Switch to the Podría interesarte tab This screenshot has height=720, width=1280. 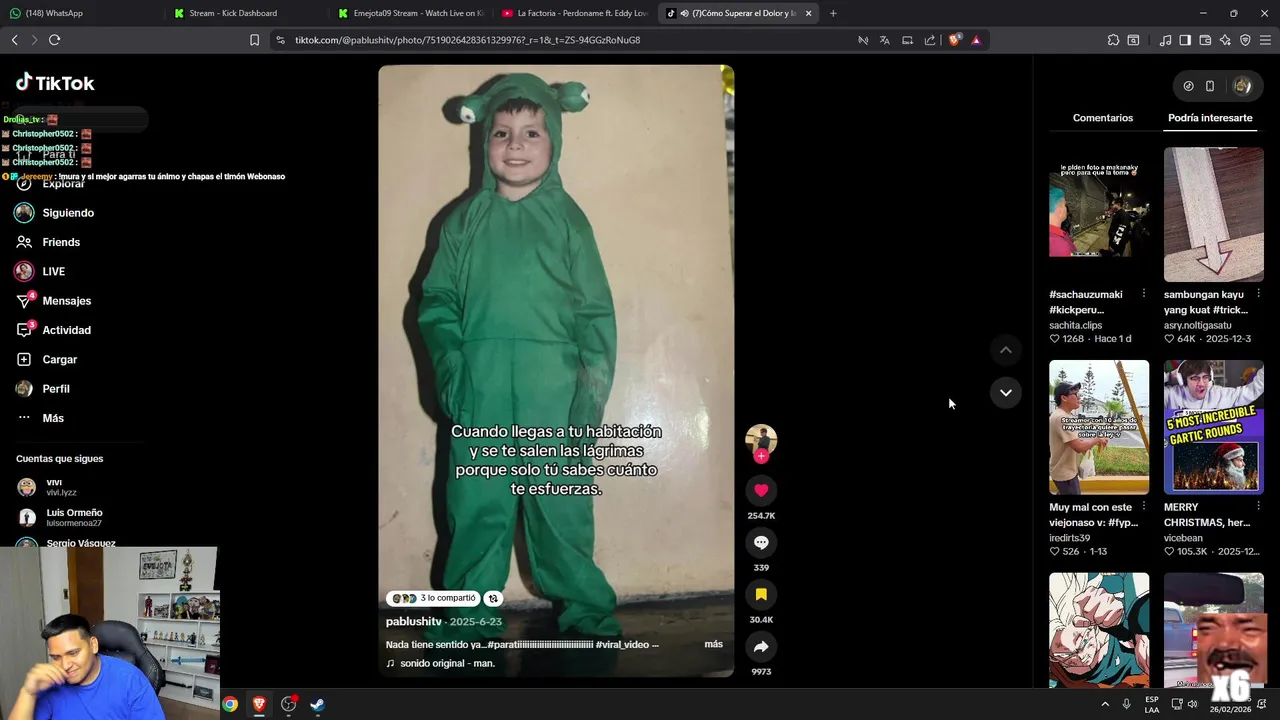(x=1210, y=118)
